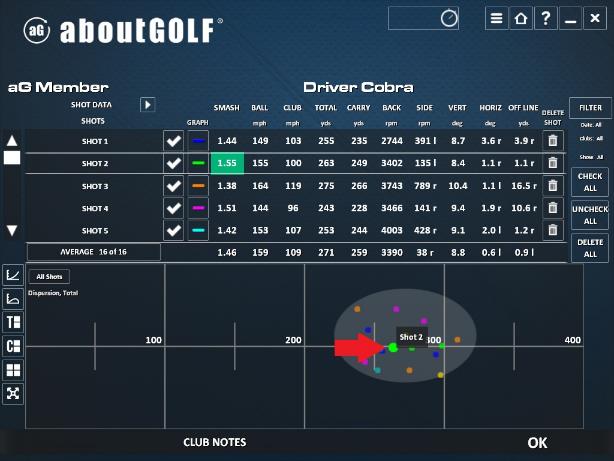
Task: Click the fullscreen expand icon
Action: pos(13,393)
